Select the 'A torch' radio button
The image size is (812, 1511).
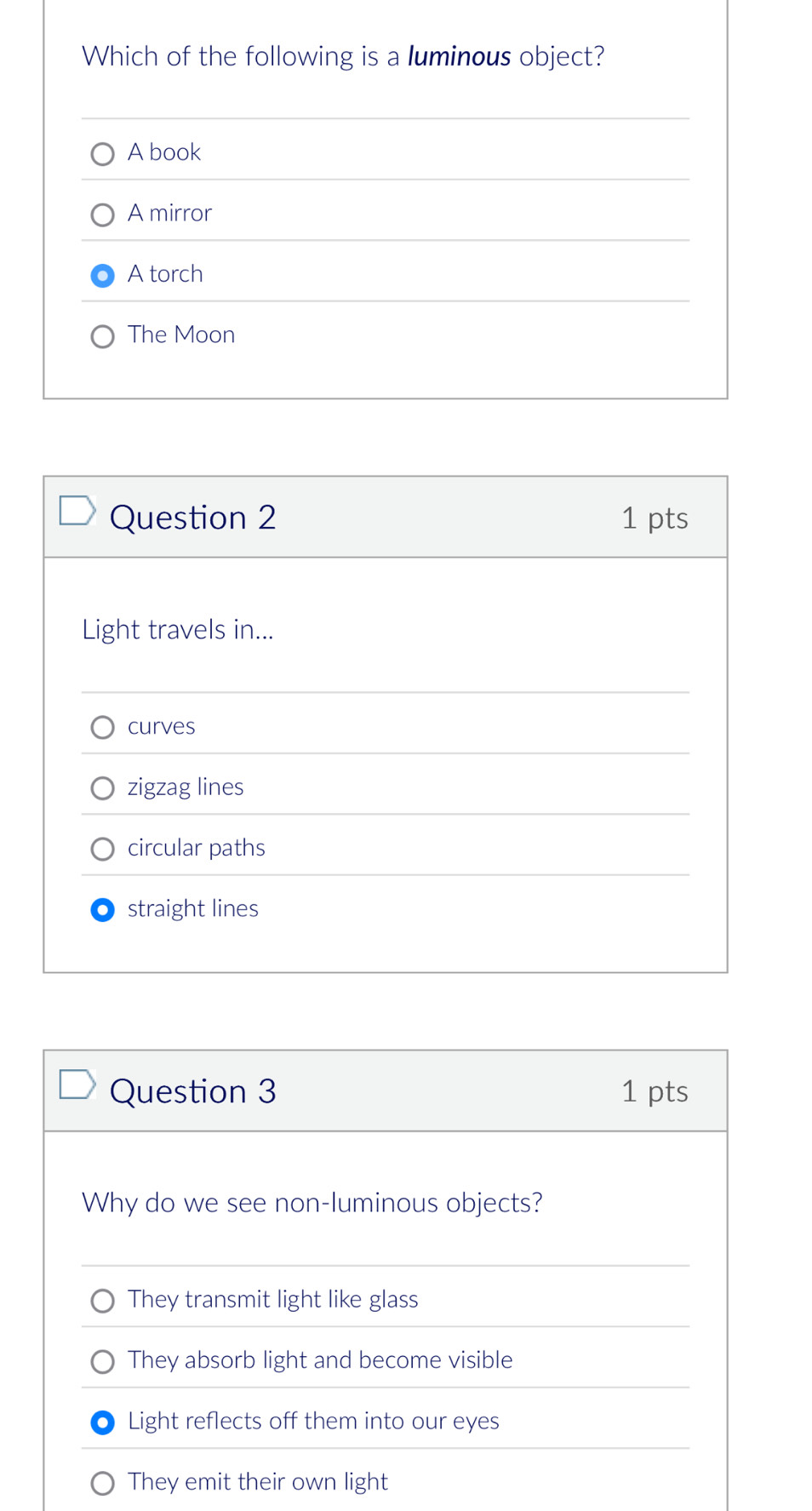click(x=103, y=276)
